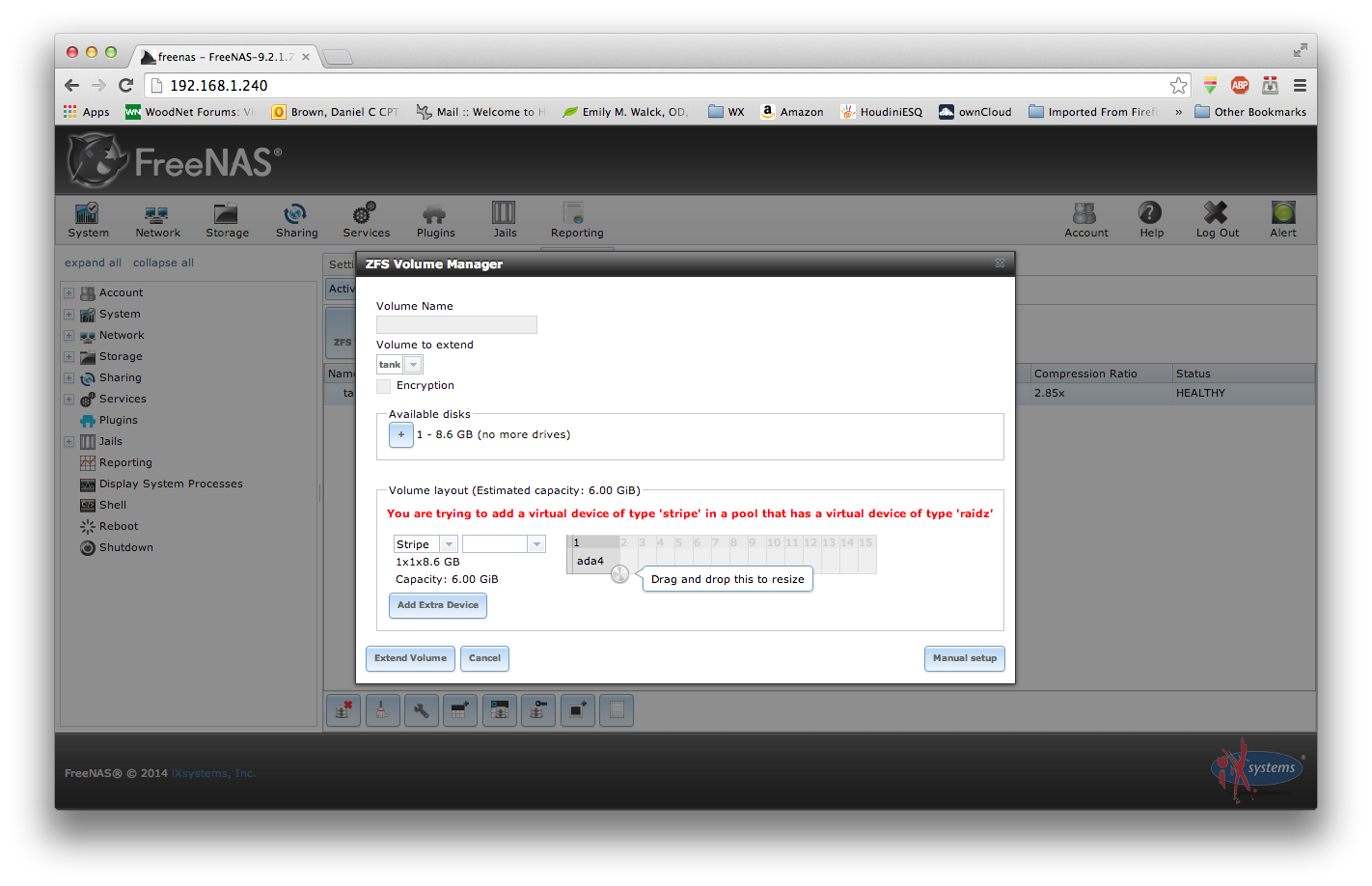
Task: Click the create dataset table-plus icon
Action: point(460,711)
